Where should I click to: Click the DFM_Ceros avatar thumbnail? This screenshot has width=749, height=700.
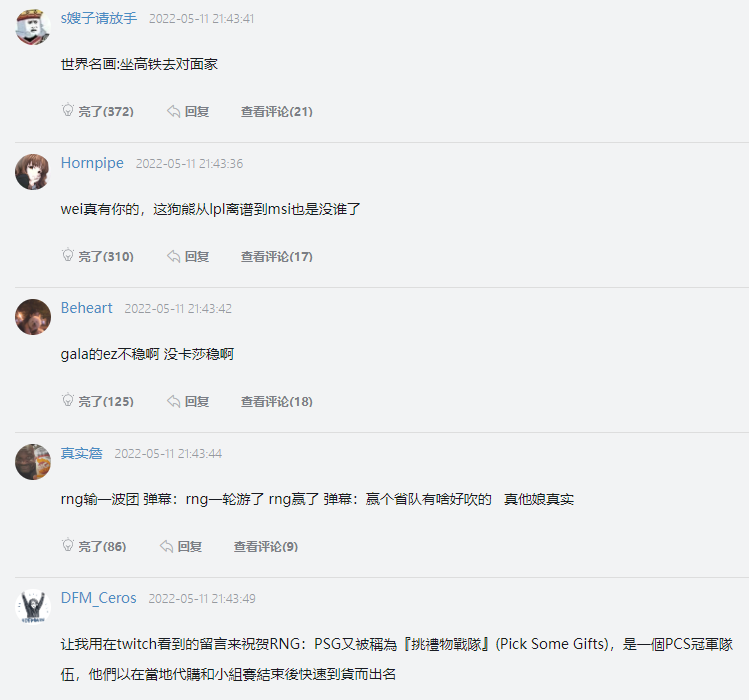coord(33,607)
